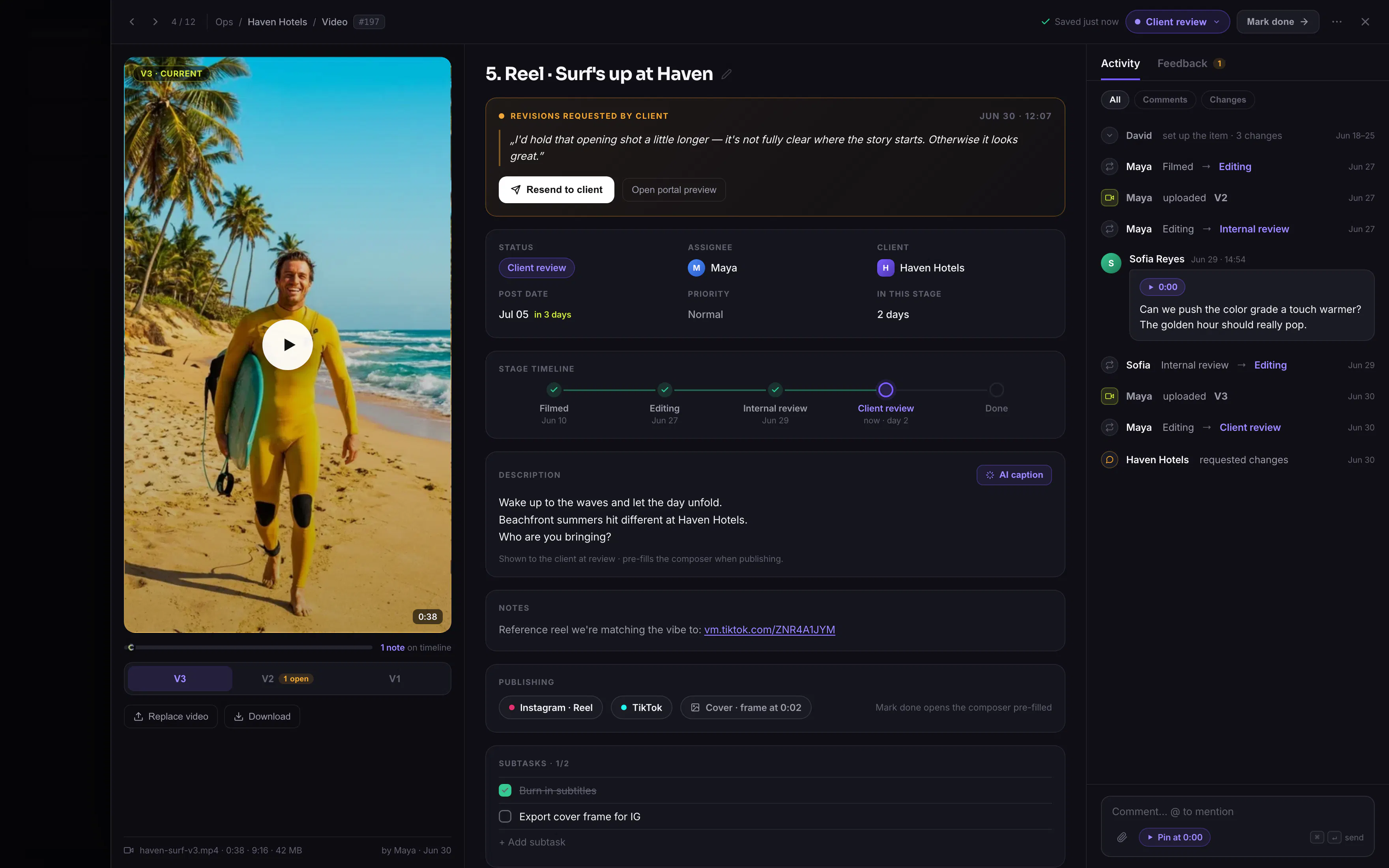1389x868 pixels.
Task: Click Mark done button
Action: [x=1278, y=22]
